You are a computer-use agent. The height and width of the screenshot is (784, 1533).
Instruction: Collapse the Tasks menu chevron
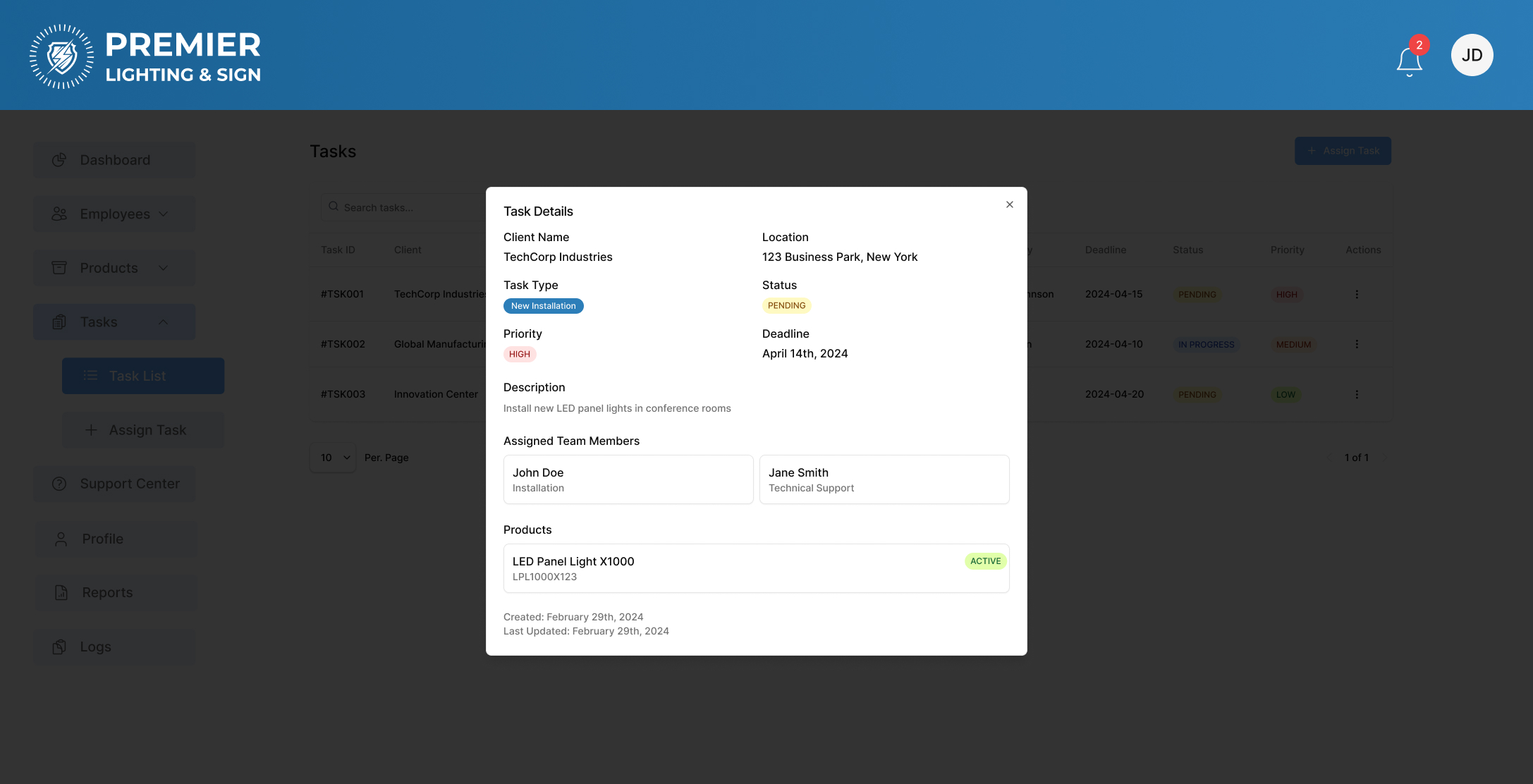164,322
